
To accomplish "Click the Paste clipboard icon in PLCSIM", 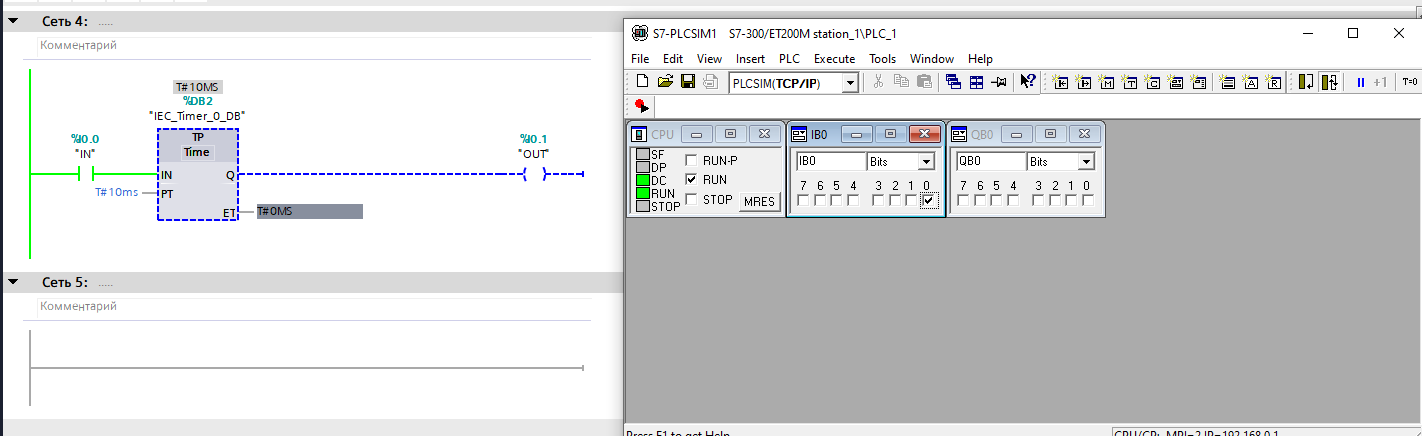I will click(x=924, y=82).
